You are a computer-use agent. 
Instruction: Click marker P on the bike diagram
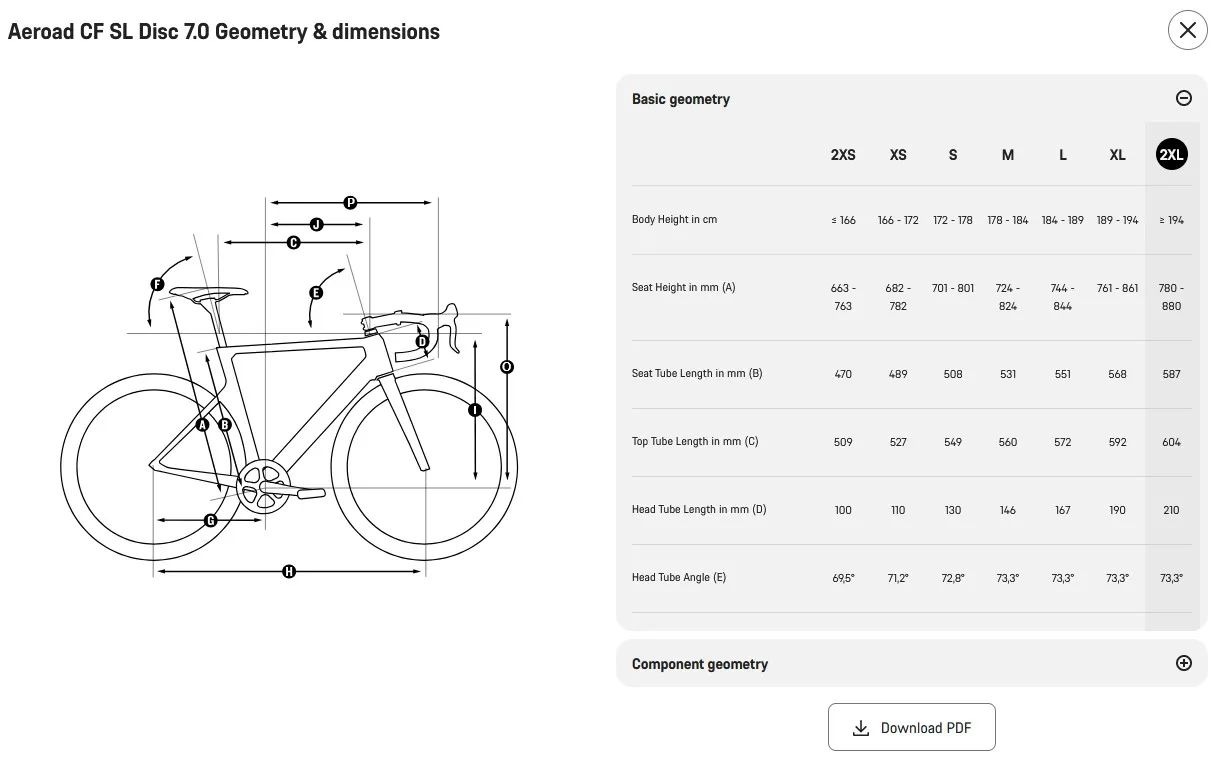(x=350, y=203)
